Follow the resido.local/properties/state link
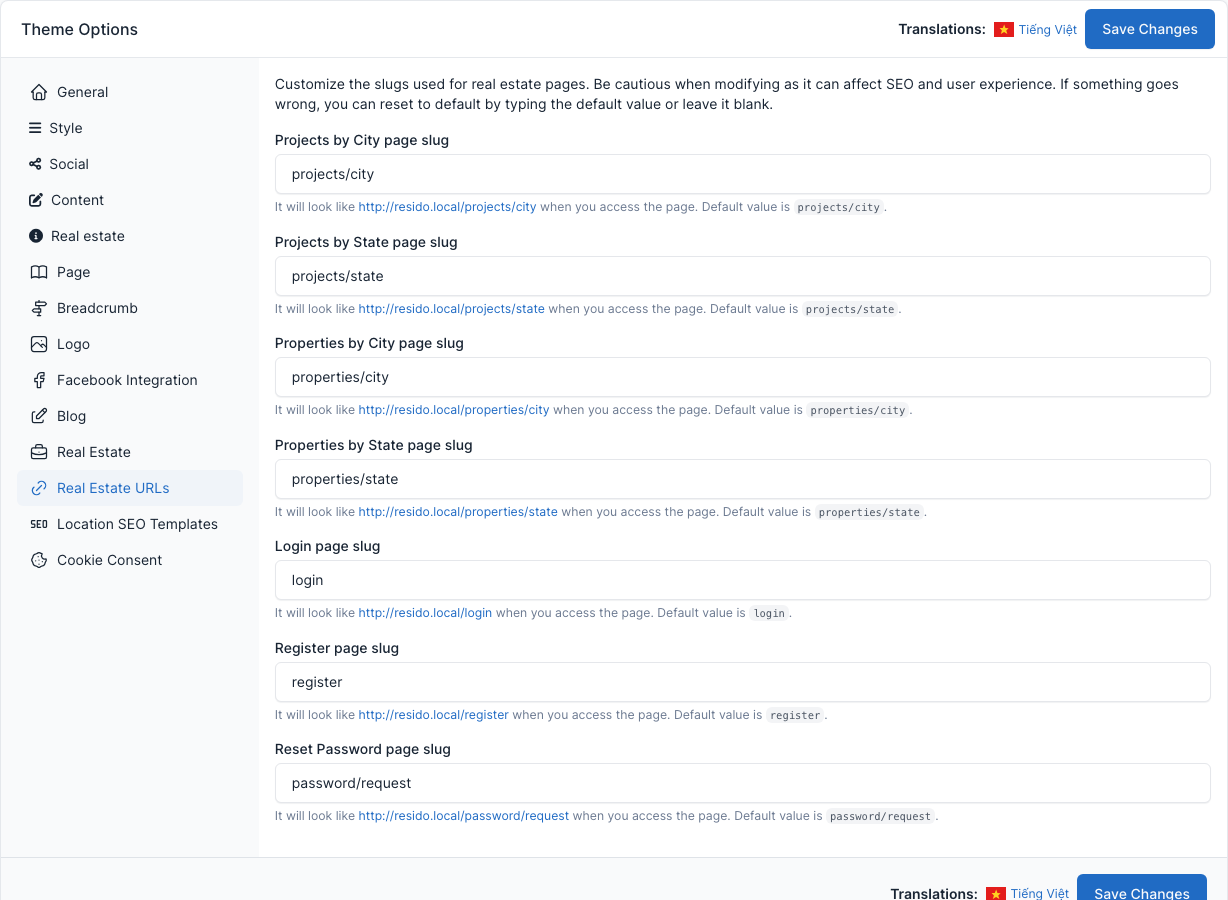 [458, 512]
